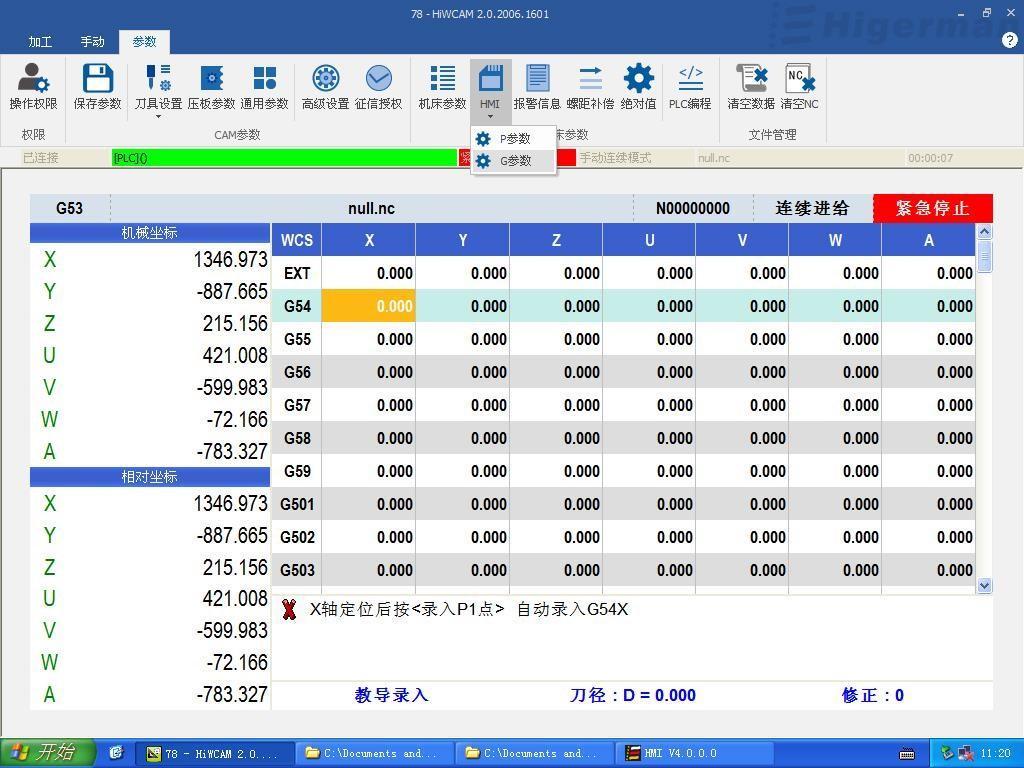The image size is (1024, 768).
Task: Click 机械坐标 panel header
Action: (x=150, y=233)
